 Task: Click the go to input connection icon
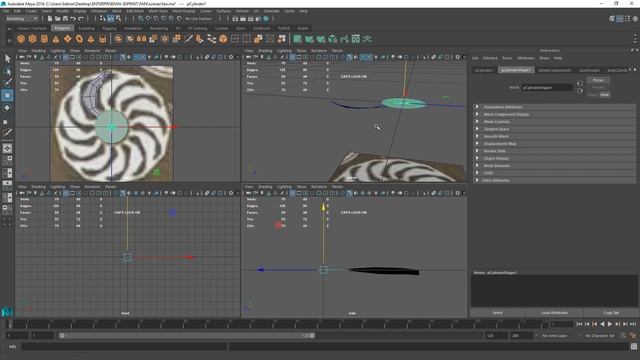point(580,83)
